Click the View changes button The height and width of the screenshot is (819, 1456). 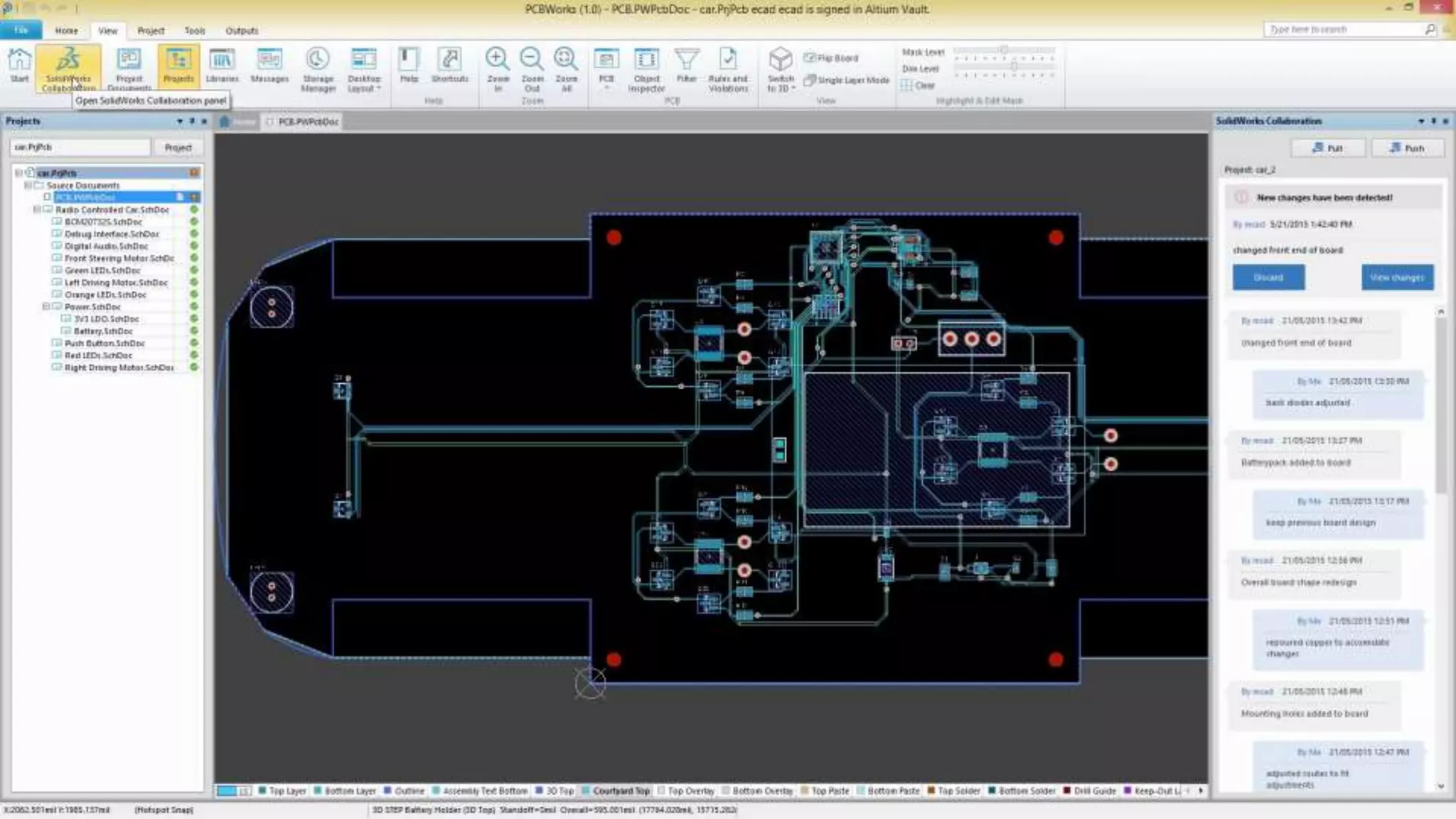pyautogui.click(x=1397, y=277)
